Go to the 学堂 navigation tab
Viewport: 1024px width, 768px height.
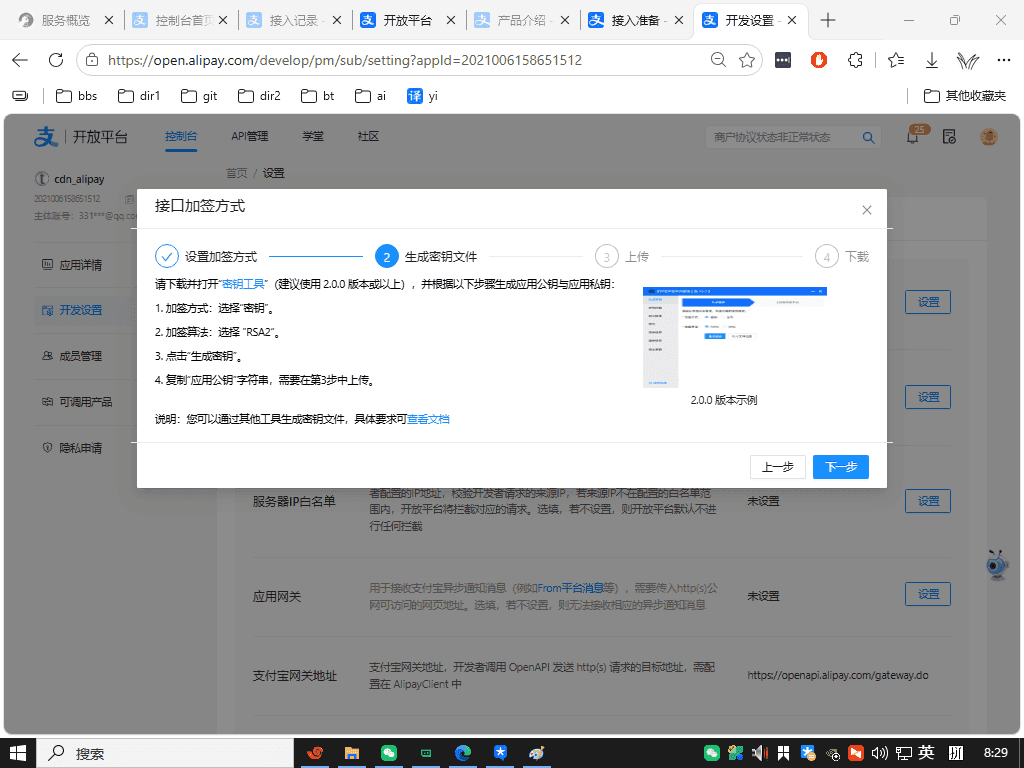[x=313, y=136]
